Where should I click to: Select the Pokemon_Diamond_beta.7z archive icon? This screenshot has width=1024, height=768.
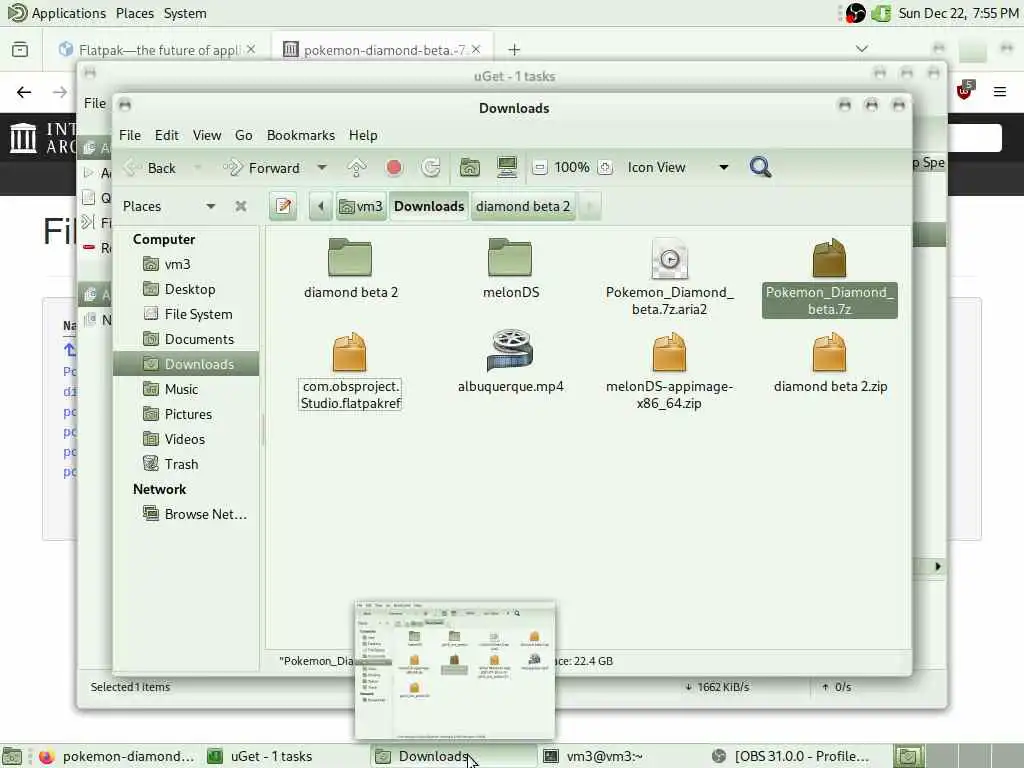[x=829, y=258]
